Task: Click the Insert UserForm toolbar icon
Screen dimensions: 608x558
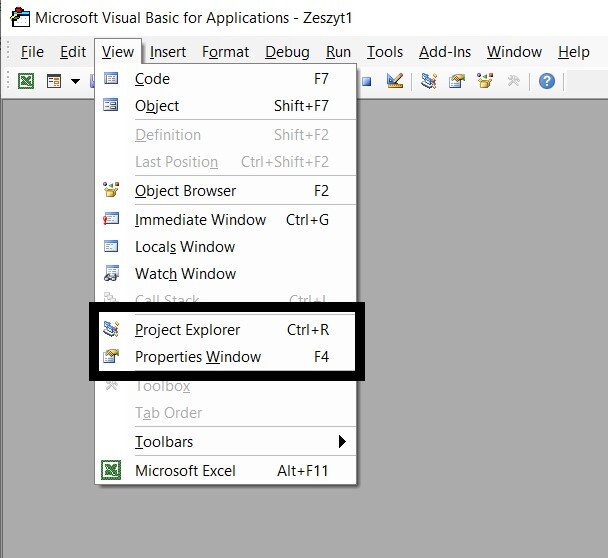Action: pos(54,81)
